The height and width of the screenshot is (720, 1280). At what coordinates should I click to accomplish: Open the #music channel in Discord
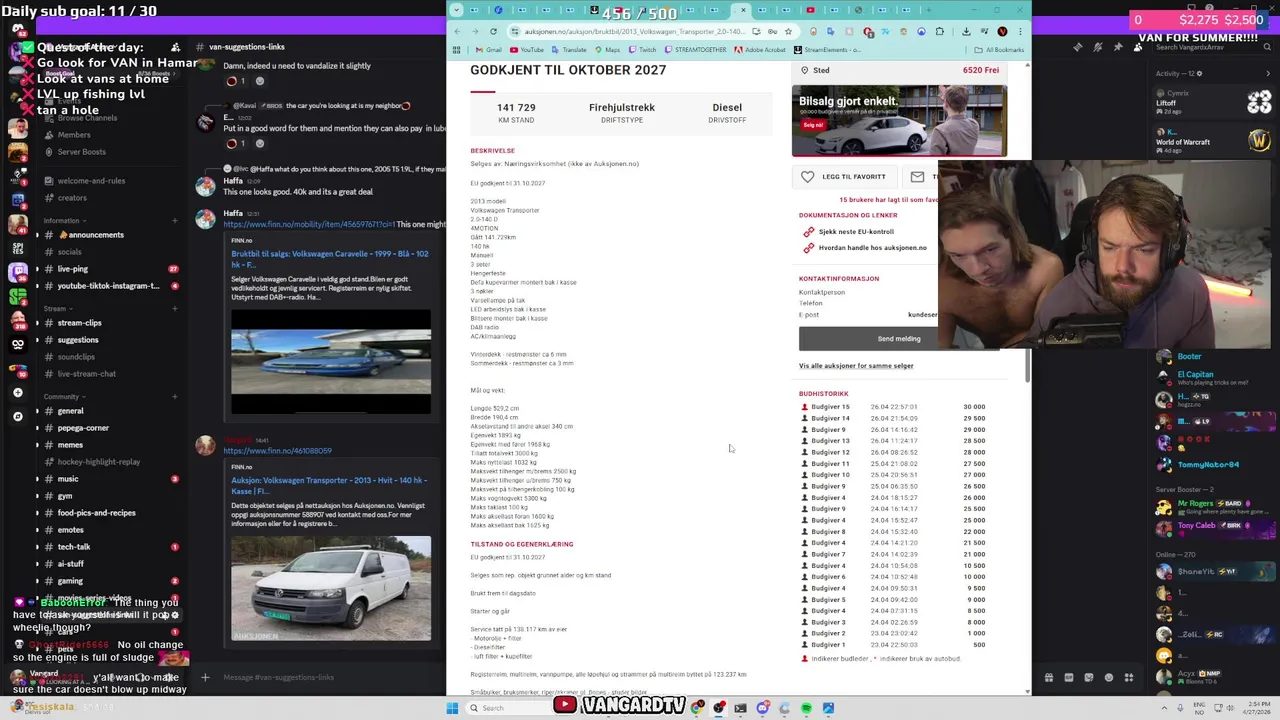click(68, 479)
